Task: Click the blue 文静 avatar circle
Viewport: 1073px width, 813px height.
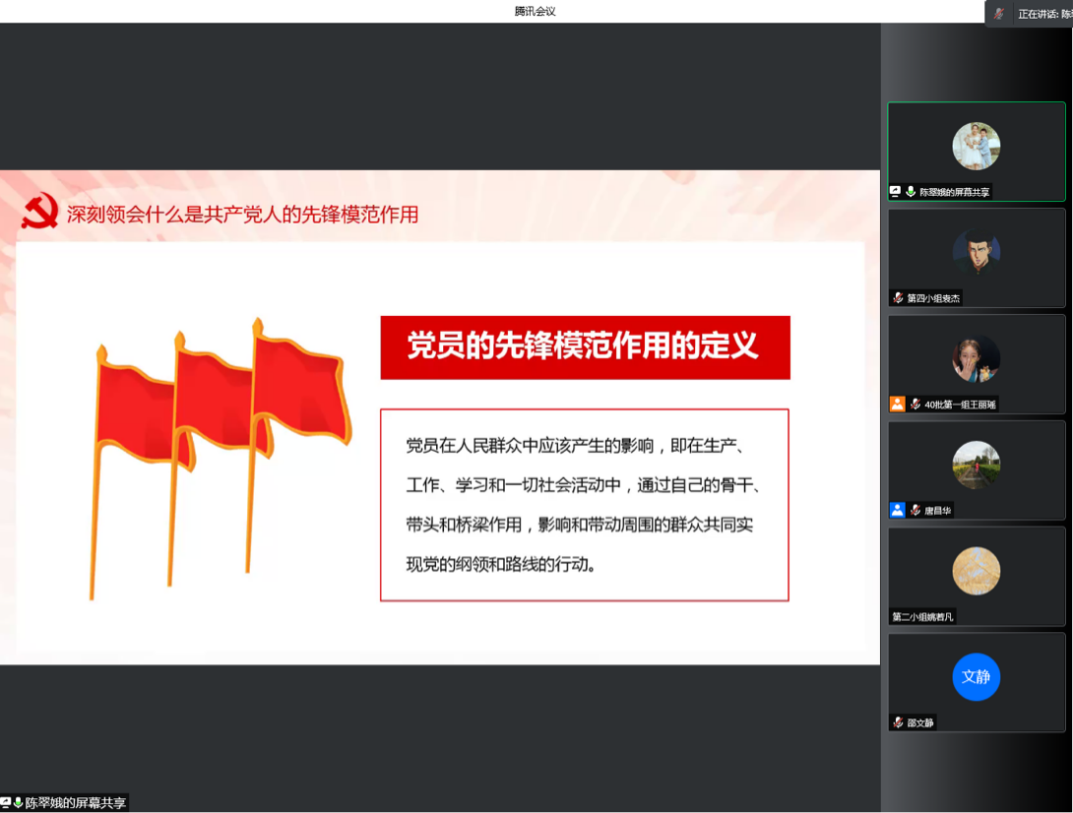Action: pyautogui.click(x=976, y=677)
